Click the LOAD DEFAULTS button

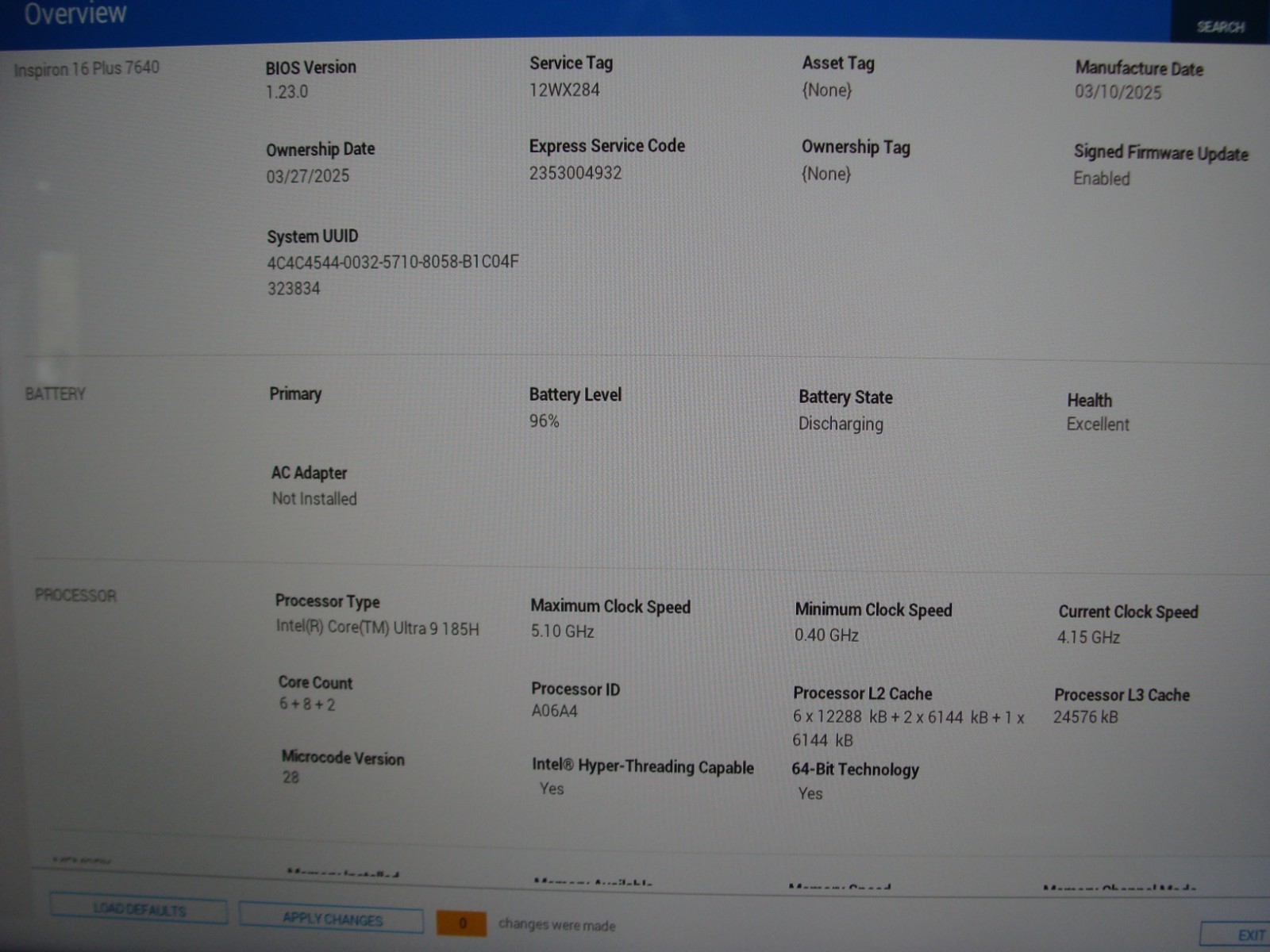point(139,909)
